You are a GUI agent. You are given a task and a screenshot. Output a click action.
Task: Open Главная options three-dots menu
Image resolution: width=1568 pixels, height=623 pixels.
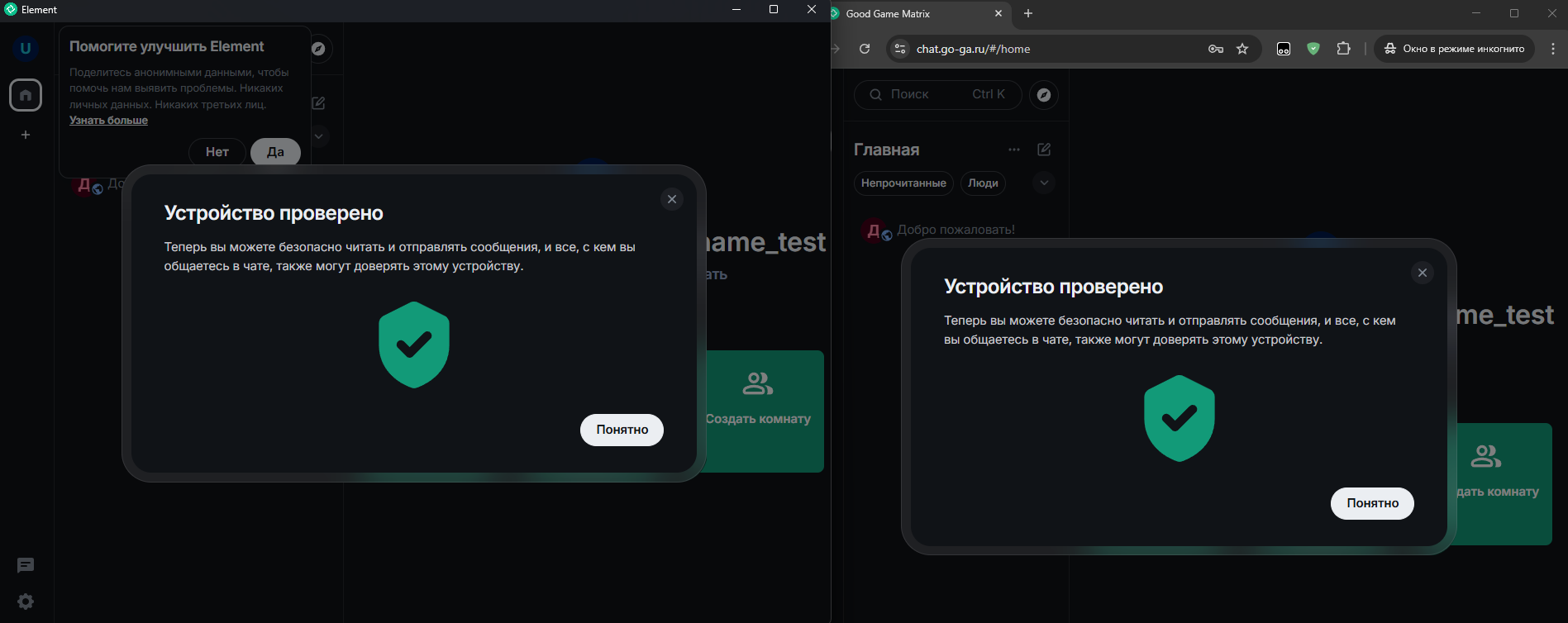[1014, 150]
